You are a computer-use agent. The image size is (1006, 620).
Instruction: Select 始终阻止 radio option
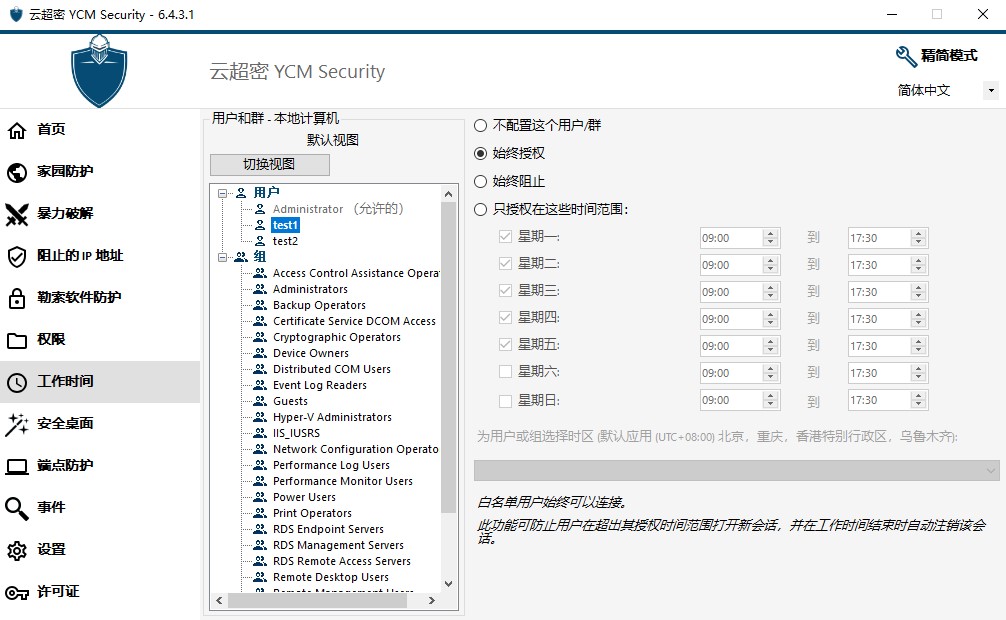click(480, 182)
